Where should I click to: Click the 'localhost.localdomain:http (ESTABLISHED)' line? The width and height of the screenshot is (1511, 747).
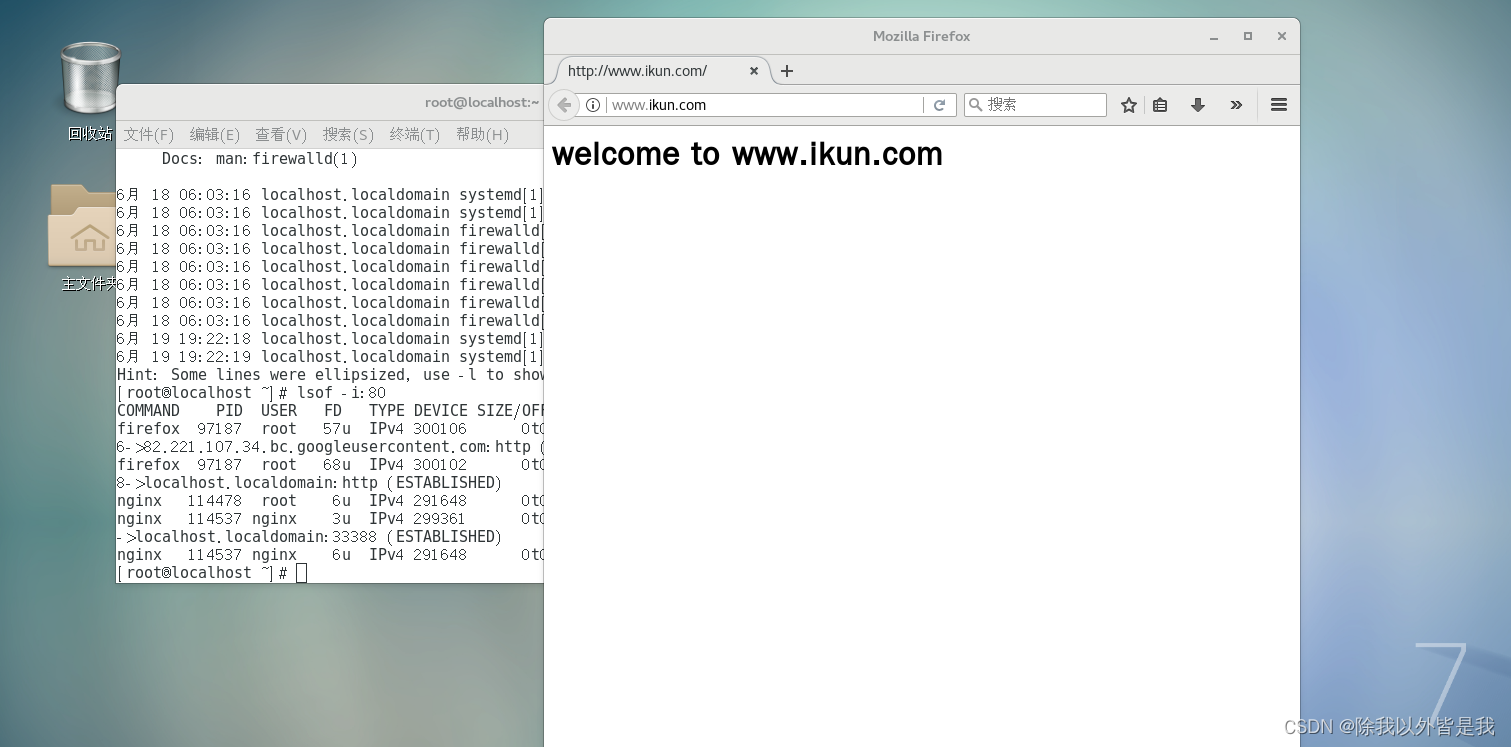point(309,483)
